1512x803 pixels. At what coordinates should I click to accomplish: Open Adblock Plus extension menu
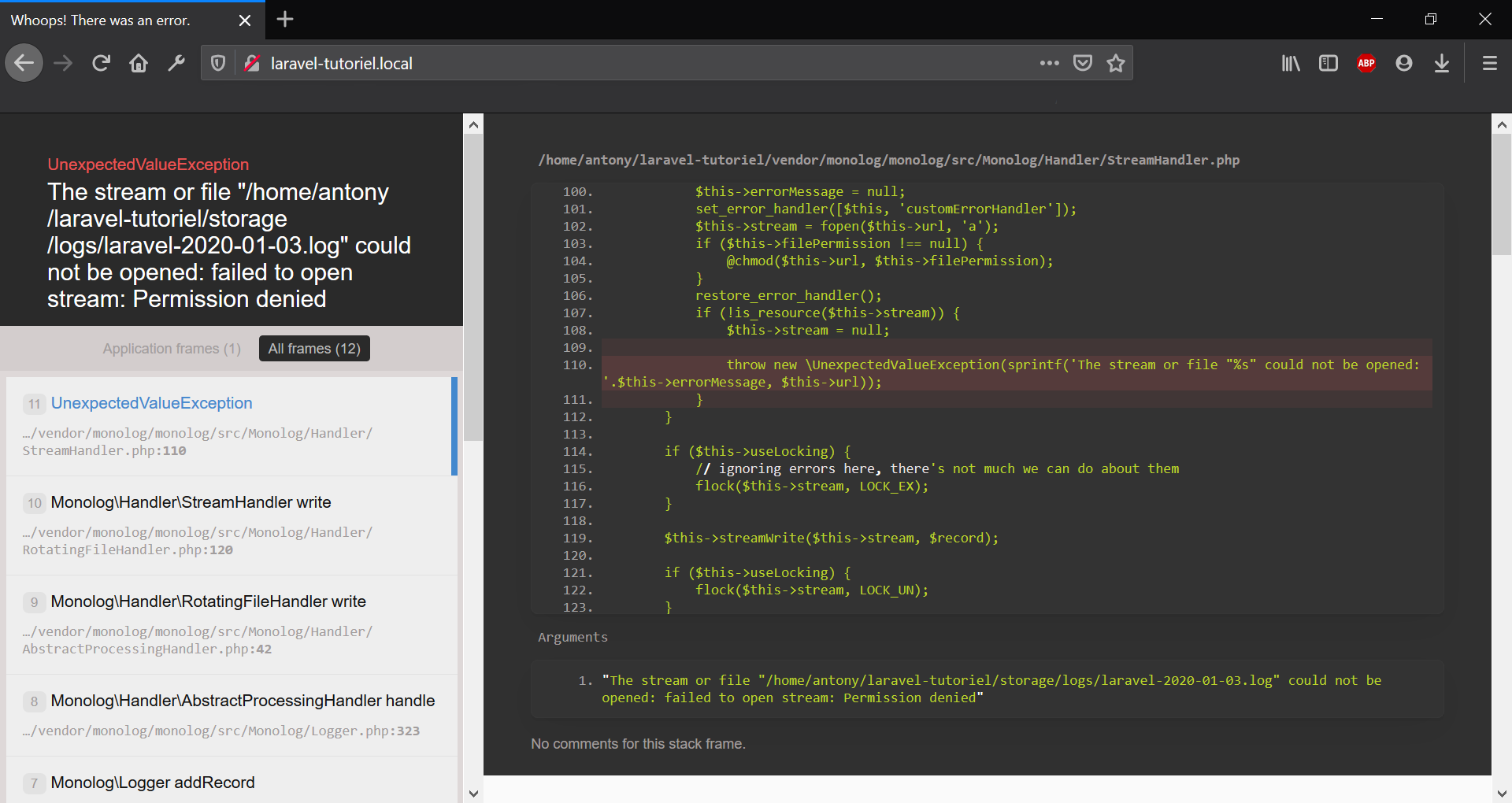(x=1366, y=63)
